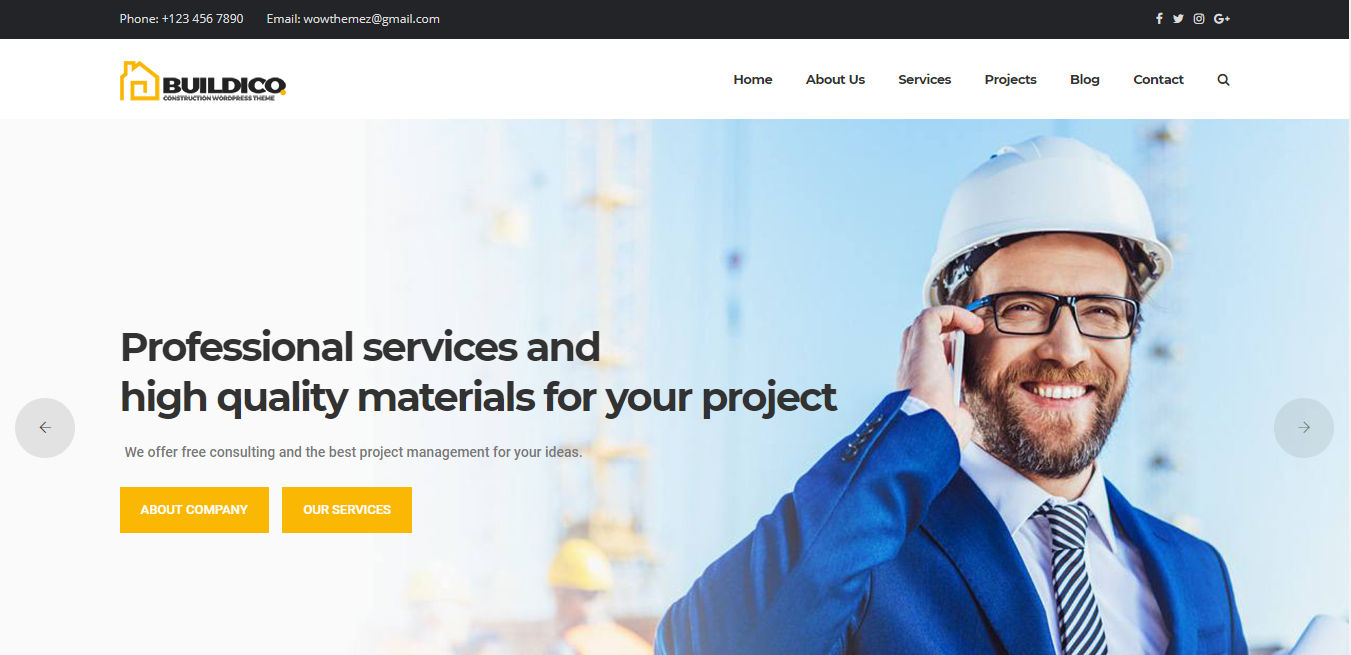This screenshot has height=655, width=1351.
Task: Click the Buildico house logo
Action: click(203, 81)
